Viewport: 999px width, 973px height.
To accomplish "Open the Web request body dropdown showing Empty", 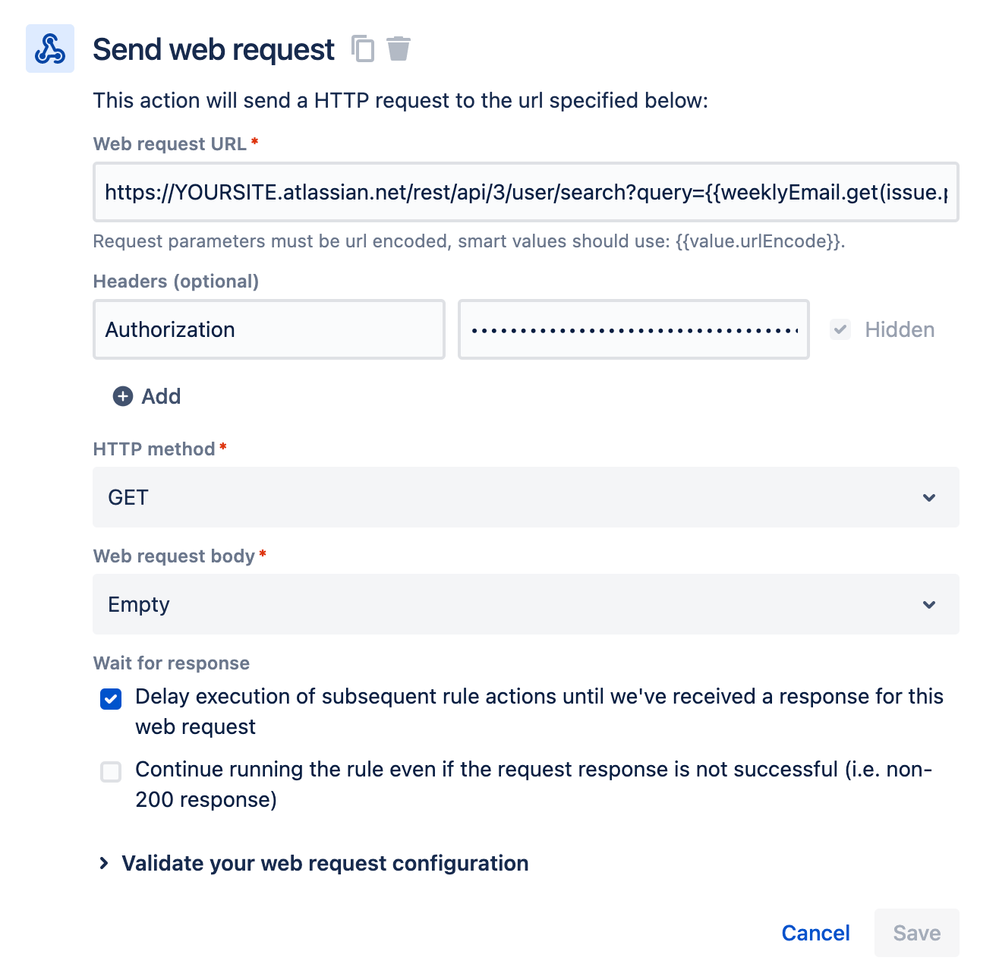I will pos(526,604).
